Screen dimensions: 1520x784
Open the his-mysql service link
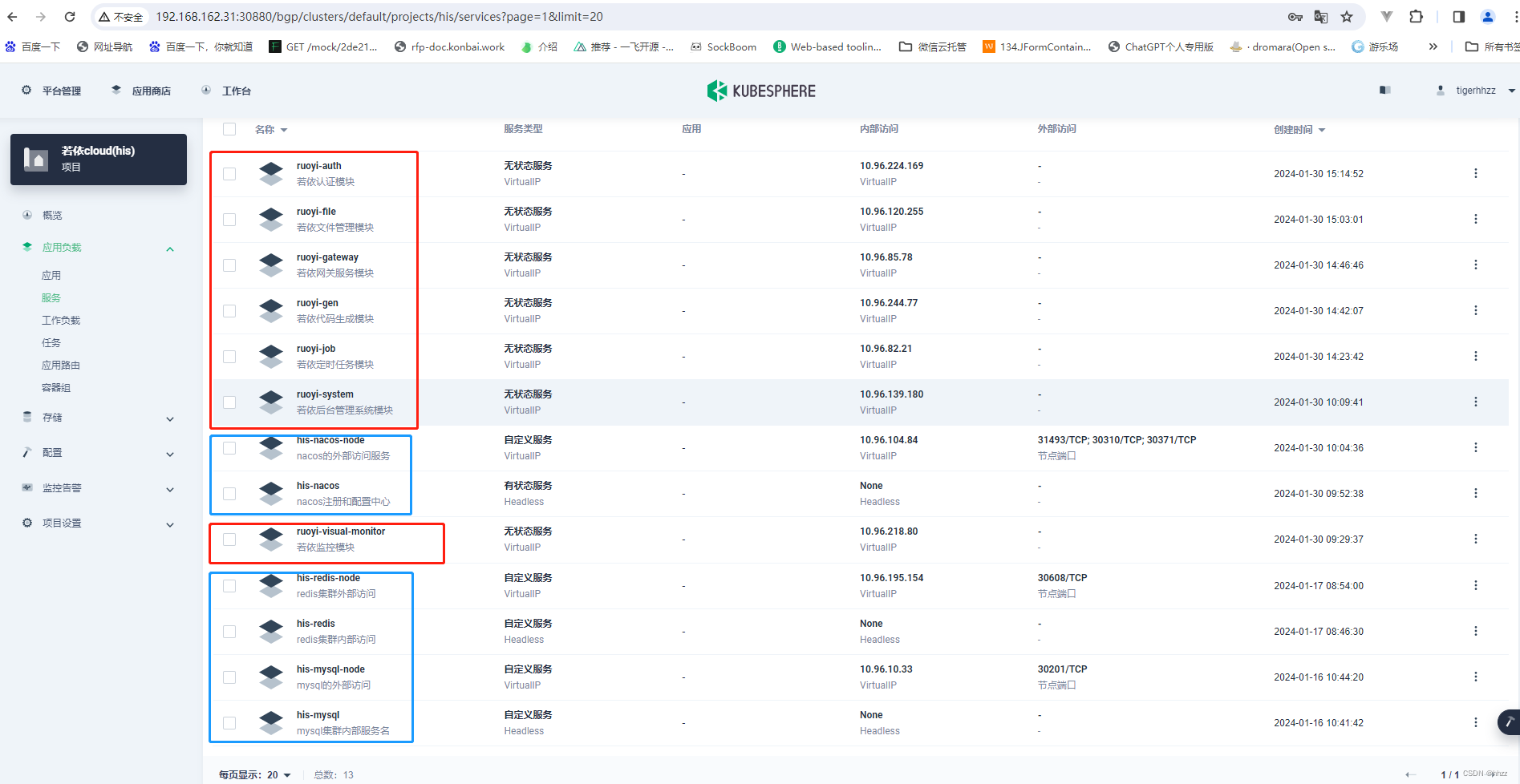[318, 715]
